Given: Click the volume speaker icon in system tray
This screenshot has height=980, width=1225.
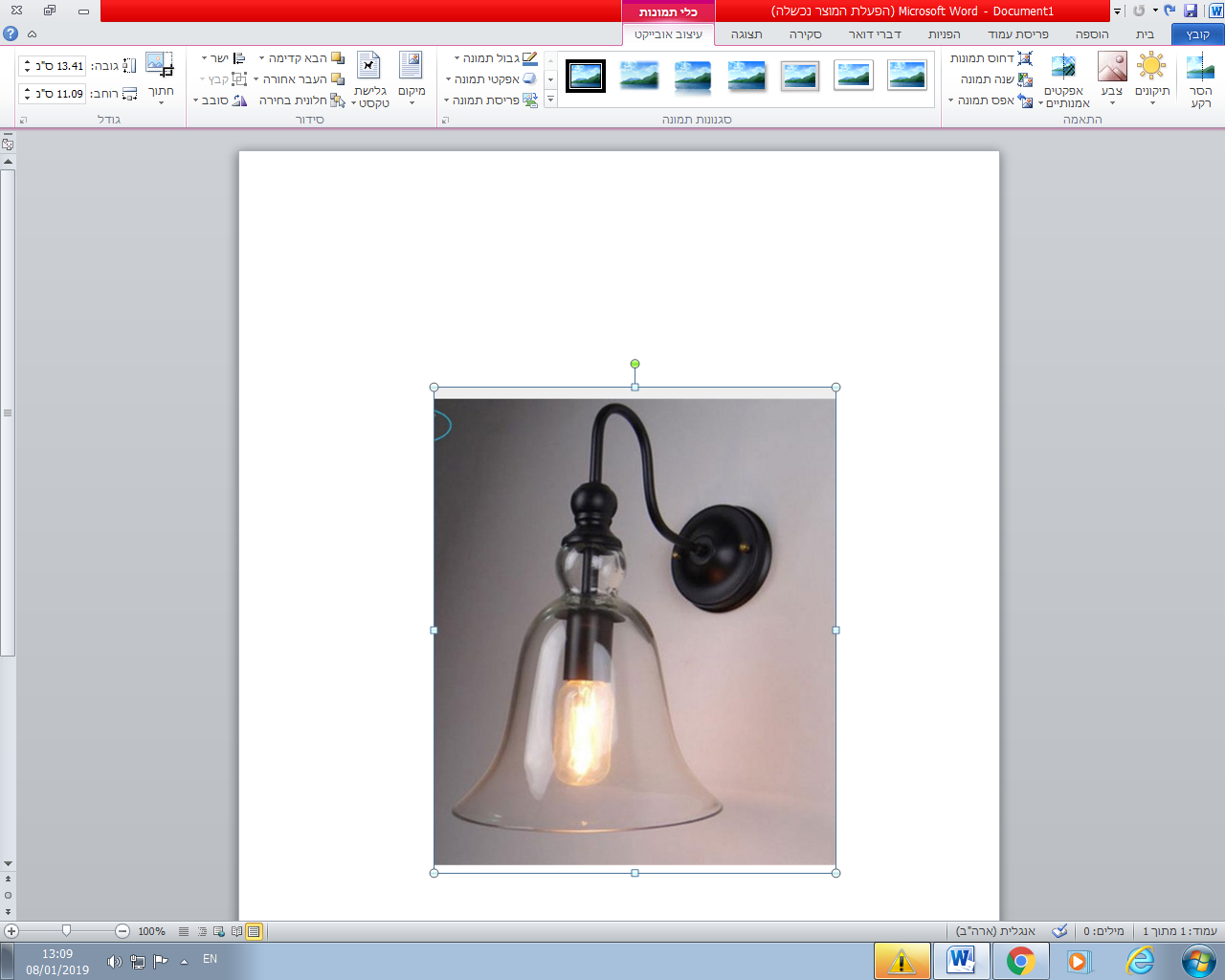Looking at the screenshot, I should click(x=114, y=962).
